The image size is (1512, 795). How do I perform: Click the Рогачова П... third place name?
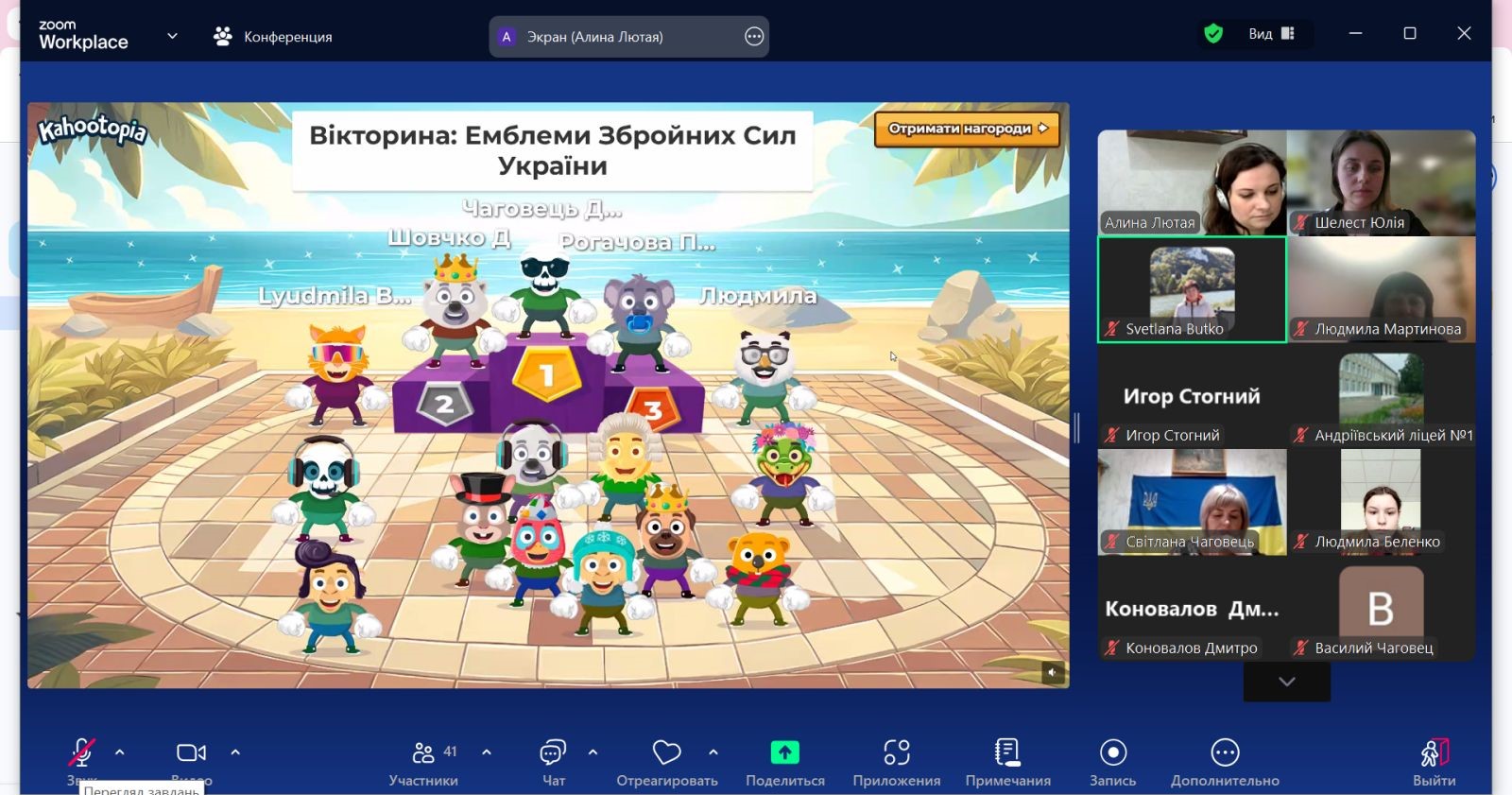coord(637,242)
